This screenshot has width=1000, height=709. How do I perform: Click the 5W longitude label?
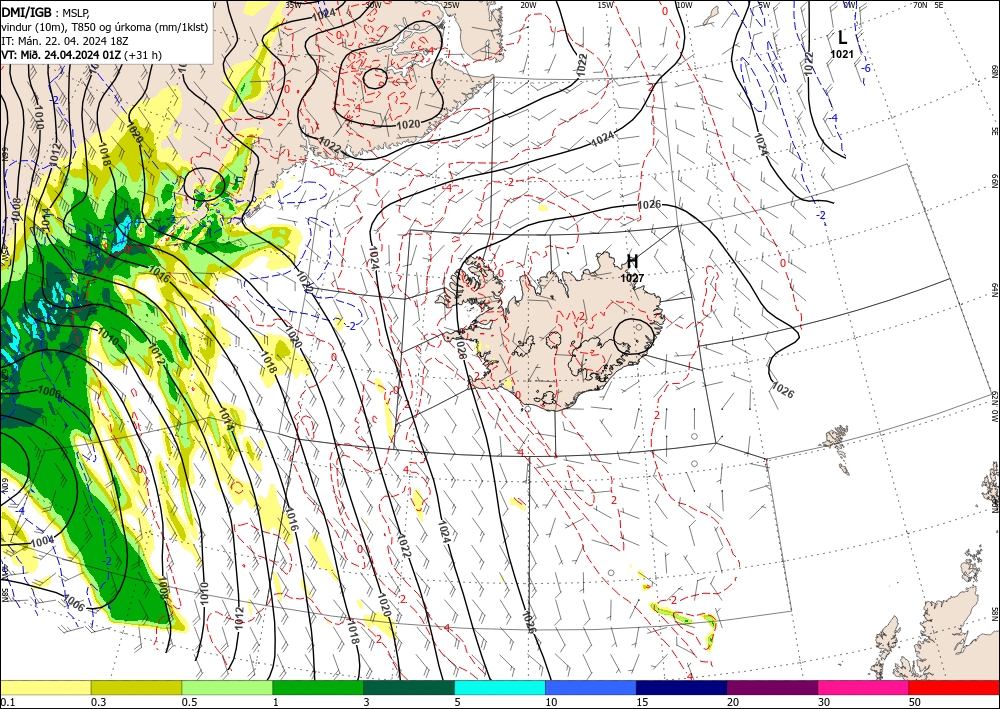click(765, 5)
